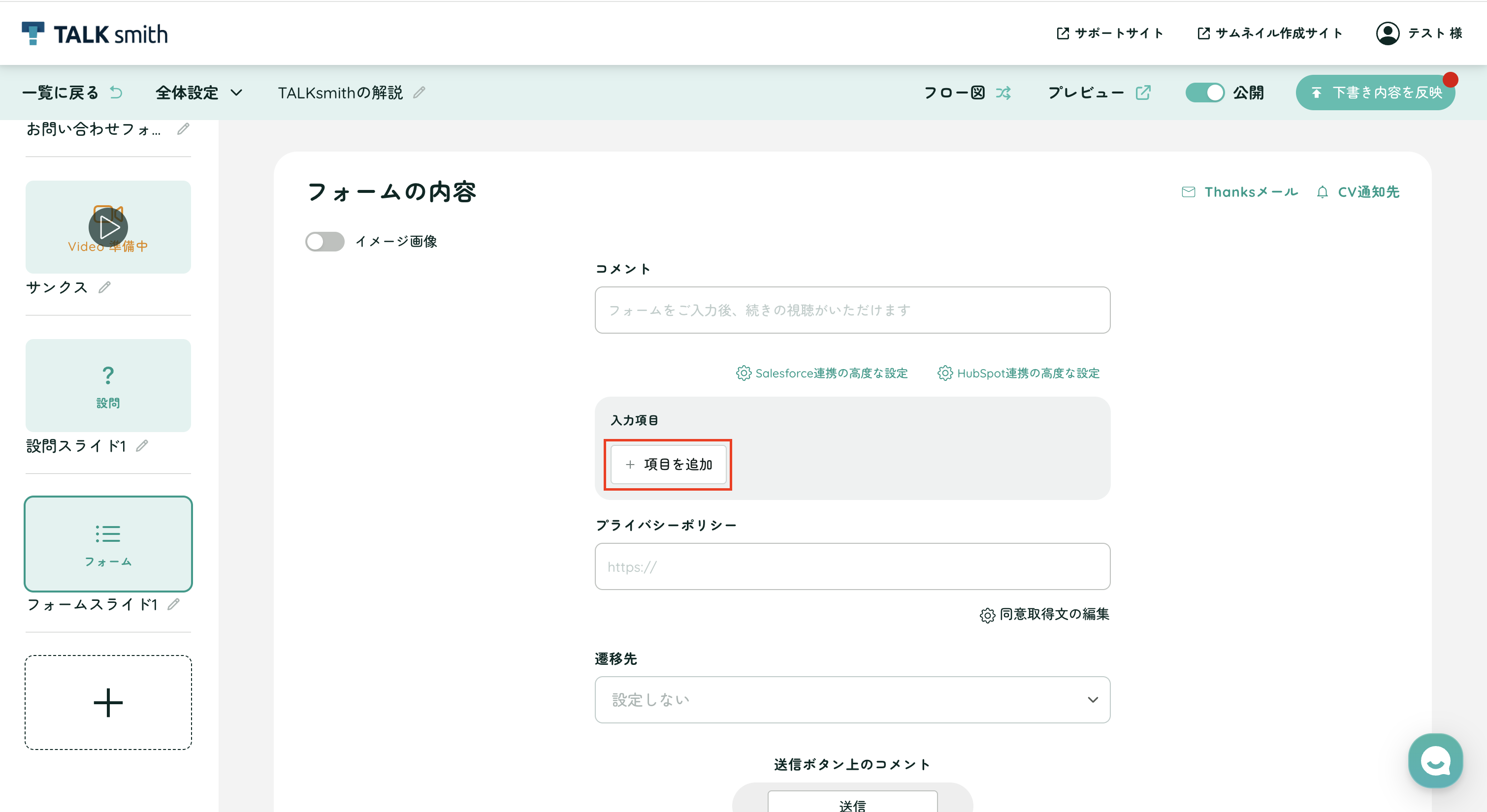Click the user account avatar icon
1487x812 pixels.
click(x=1388, y=33)
